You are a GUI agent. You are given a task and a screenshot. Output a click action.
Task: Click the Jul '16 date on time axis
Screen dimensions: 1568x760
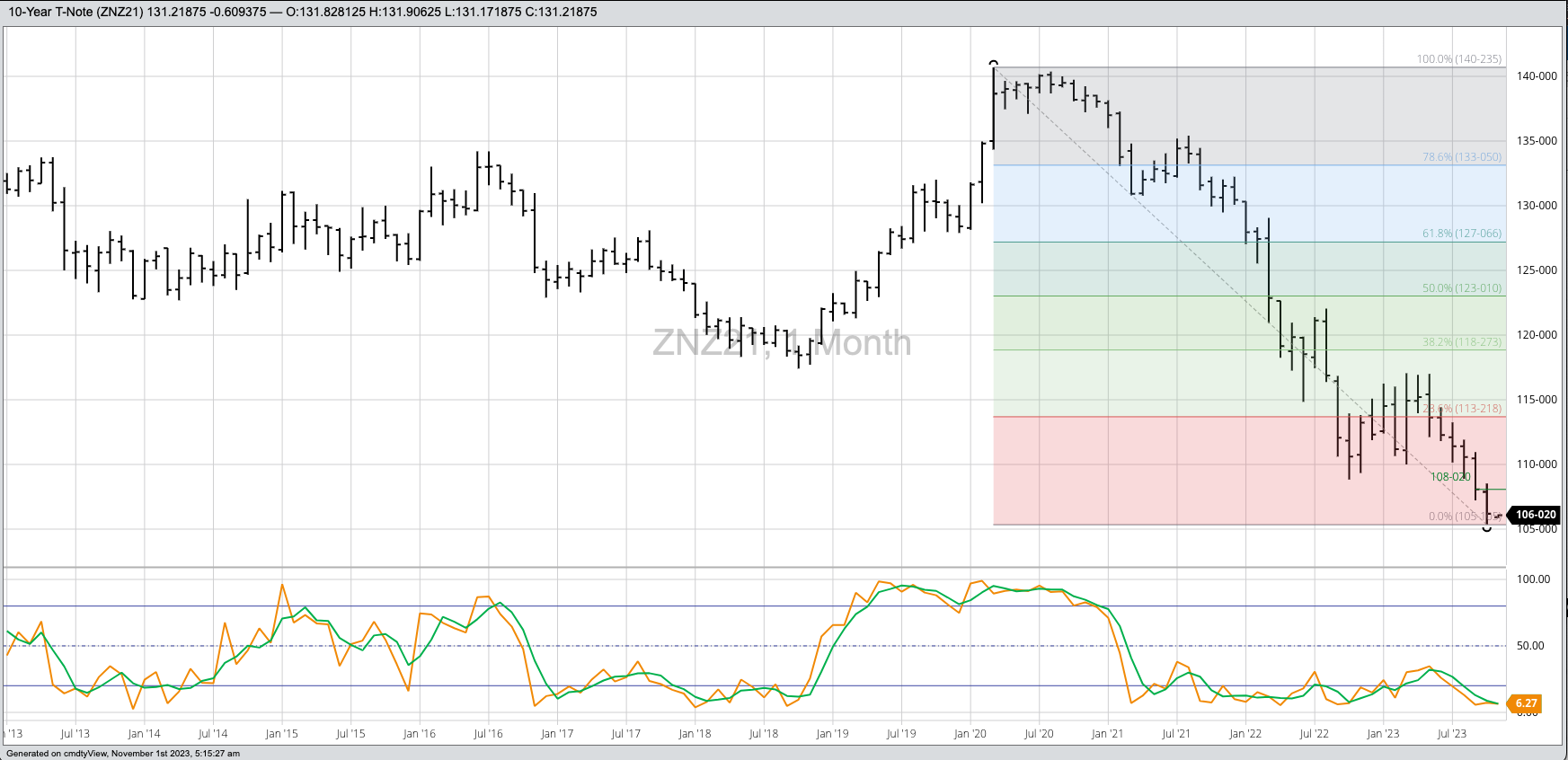tap(488, 734)
